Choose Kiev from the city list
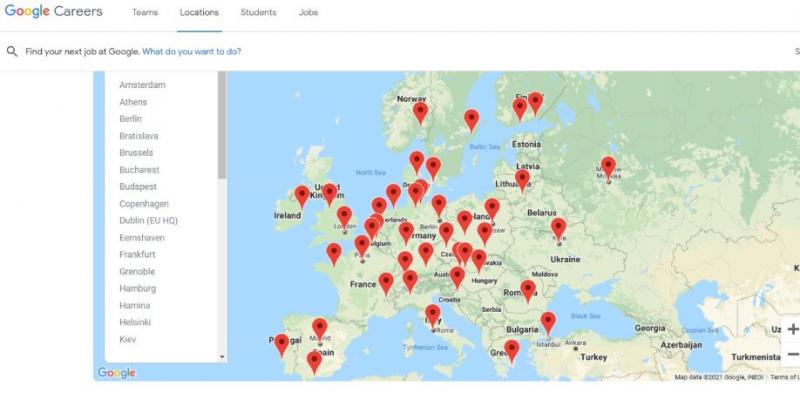Image resolution: width=800 pixels, height=400 pixels. pos(128,339)
